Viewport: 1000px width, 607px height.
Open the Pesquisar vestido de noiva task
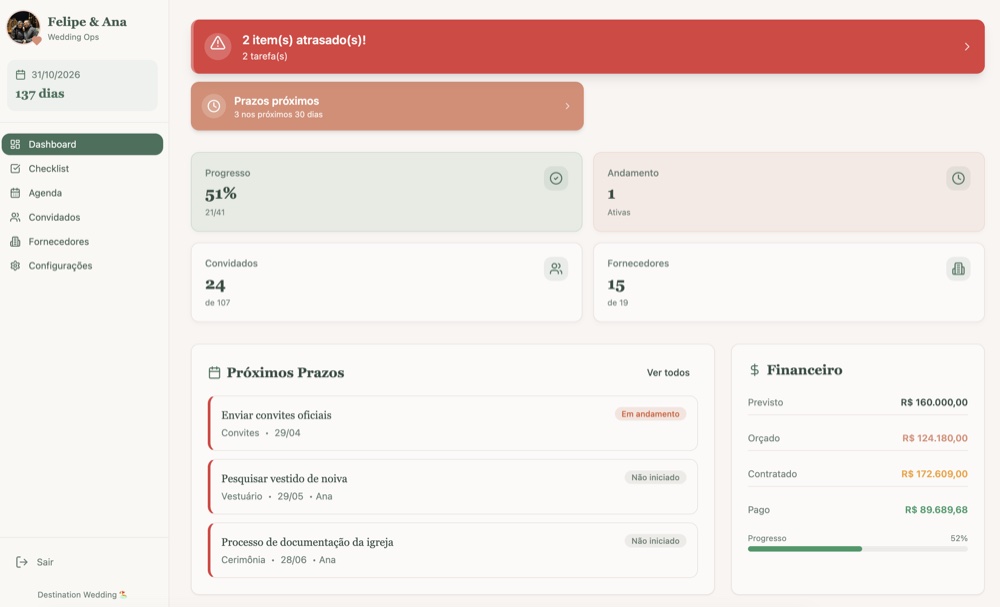coord(453,487)
